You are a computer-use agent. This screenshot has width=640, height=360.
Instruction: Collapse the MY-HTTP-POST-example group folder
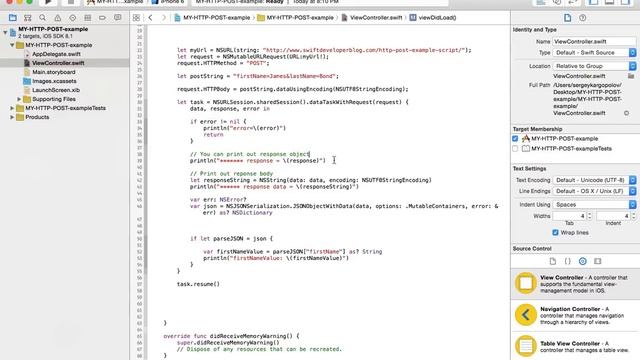coord(12,45)
